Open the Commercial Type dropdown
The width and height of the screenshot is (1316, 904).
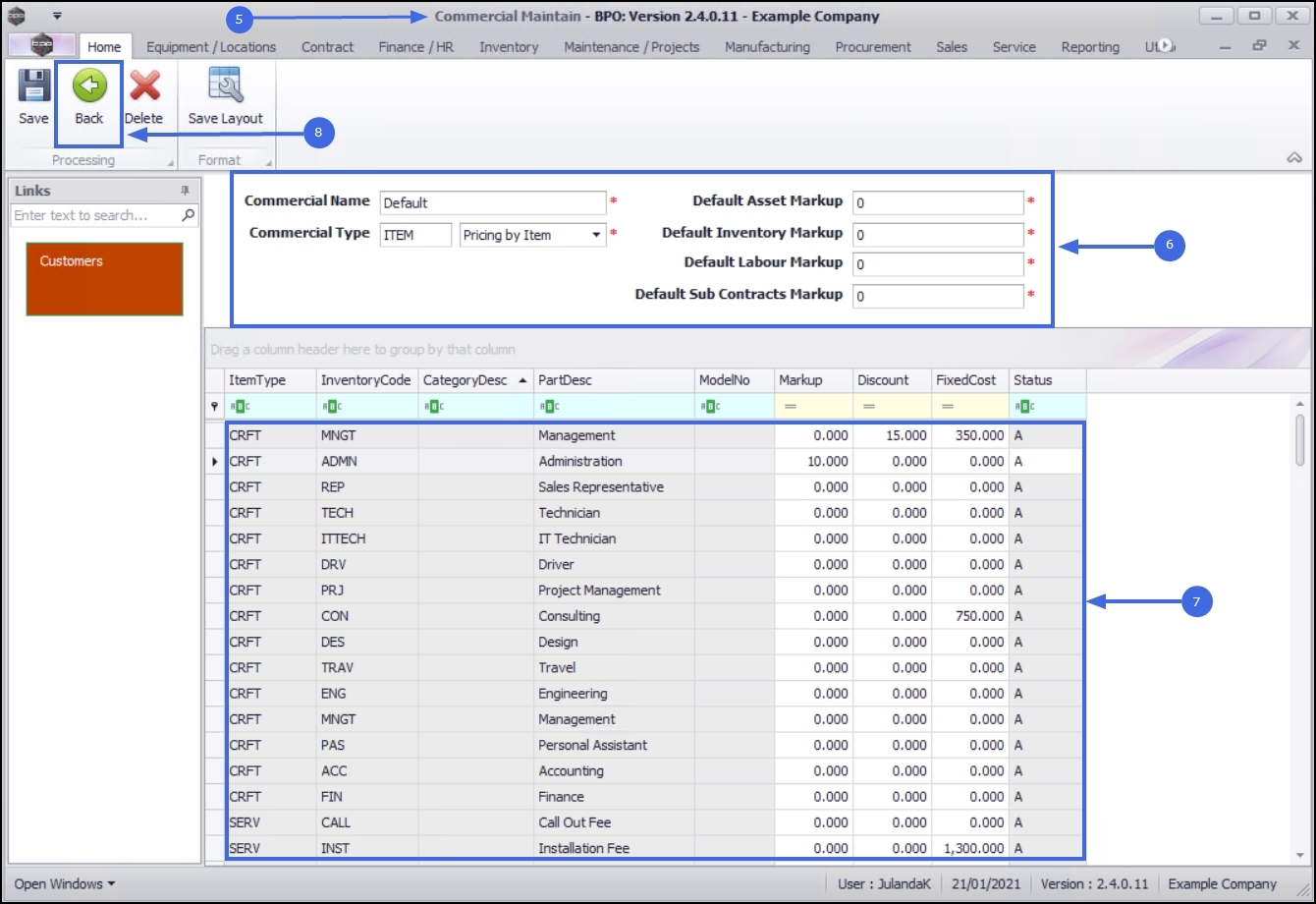(596, 235)
